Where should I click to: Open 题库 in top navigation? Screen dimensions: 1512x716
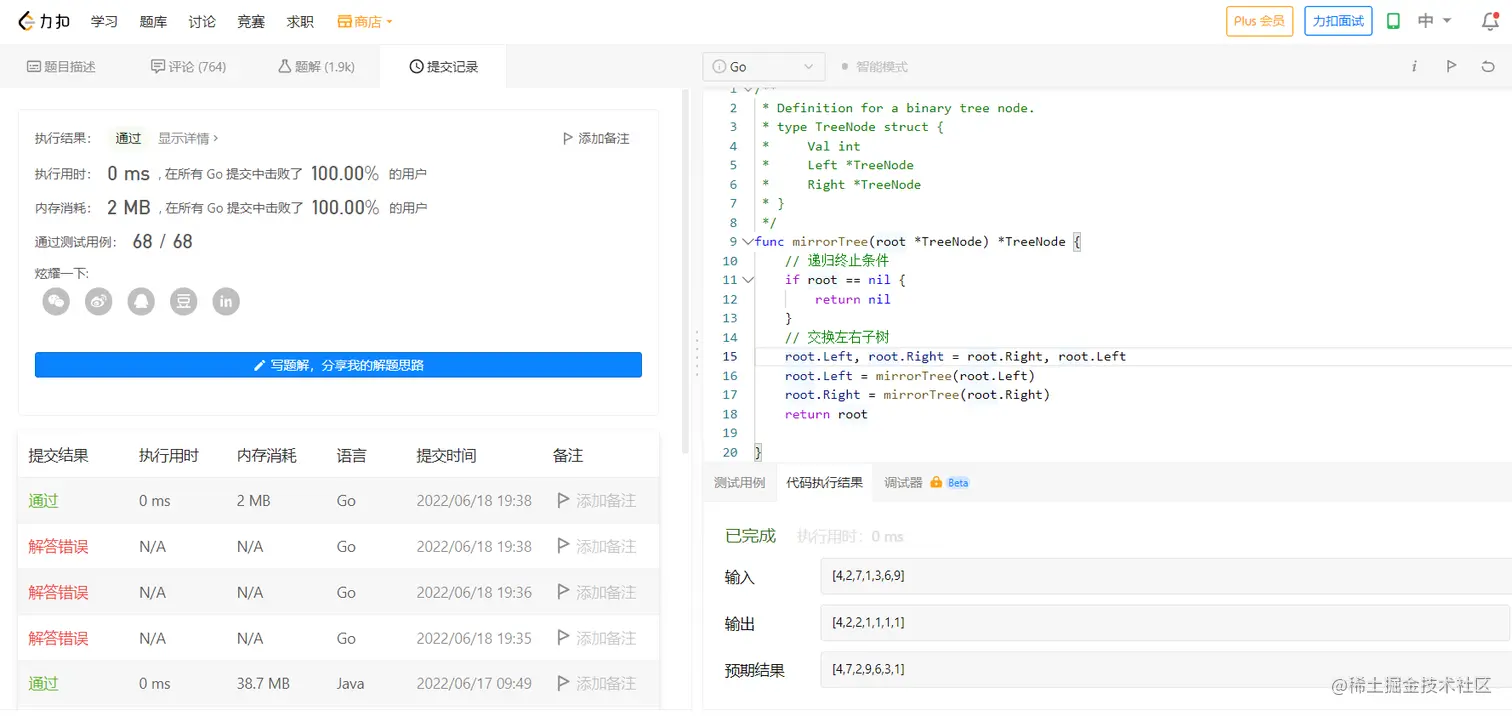153,21
